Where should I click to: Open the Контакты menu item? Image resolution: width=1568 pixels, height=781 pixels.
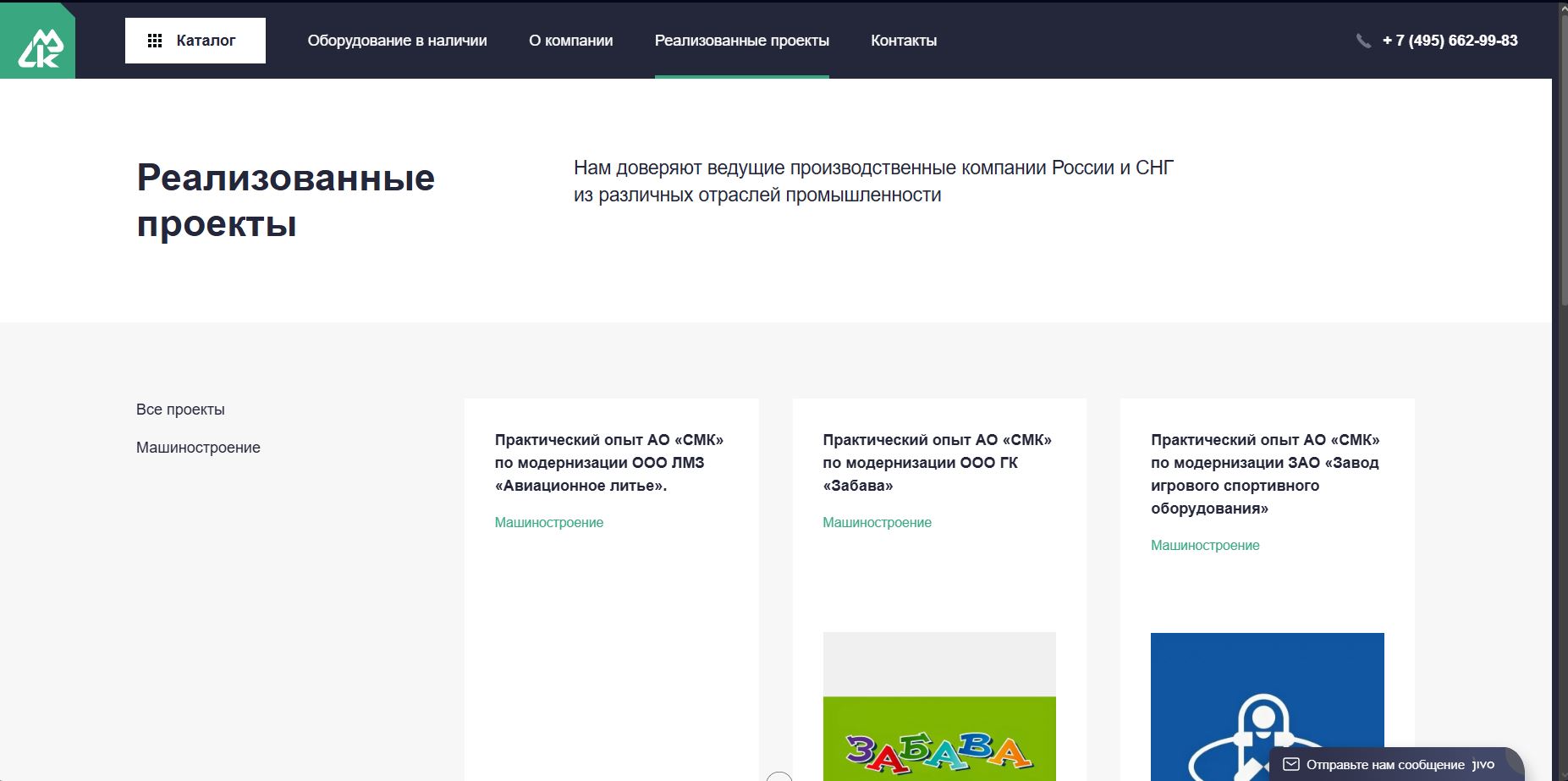904,41
